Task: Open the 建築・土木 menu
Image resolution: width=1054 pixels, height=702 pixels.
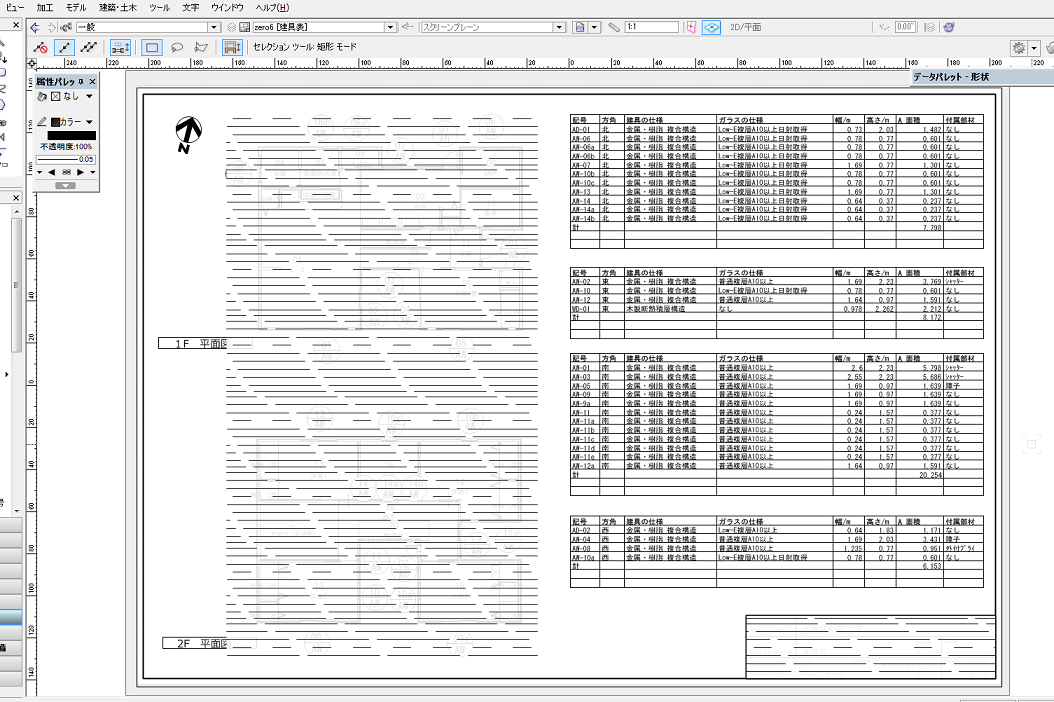Action: pyautogui.click(x=113, y=7)
